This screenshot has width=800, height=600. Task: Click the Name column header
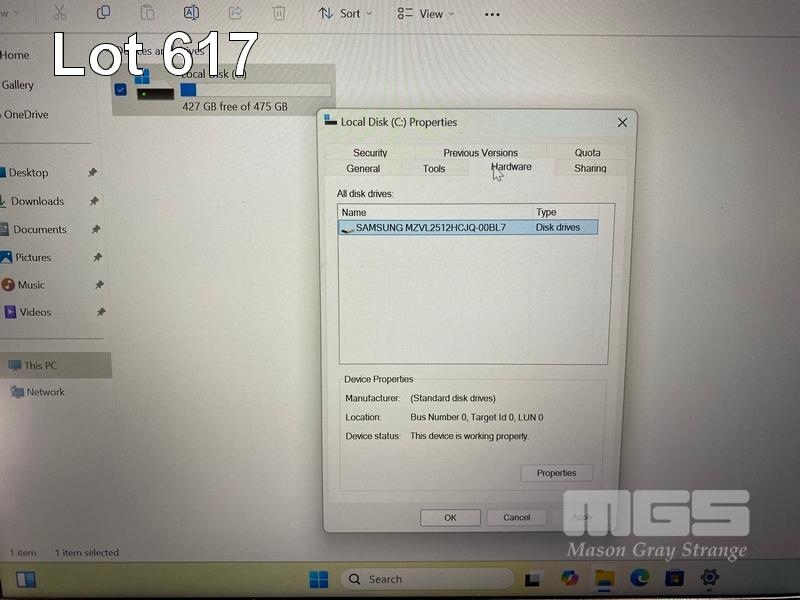(x=435, y=212)
